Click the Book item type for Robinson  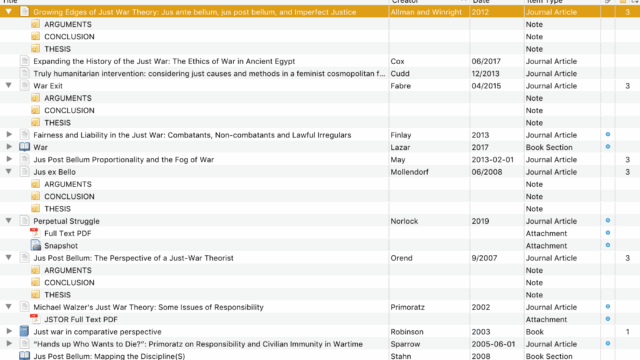tap(535, 332)
